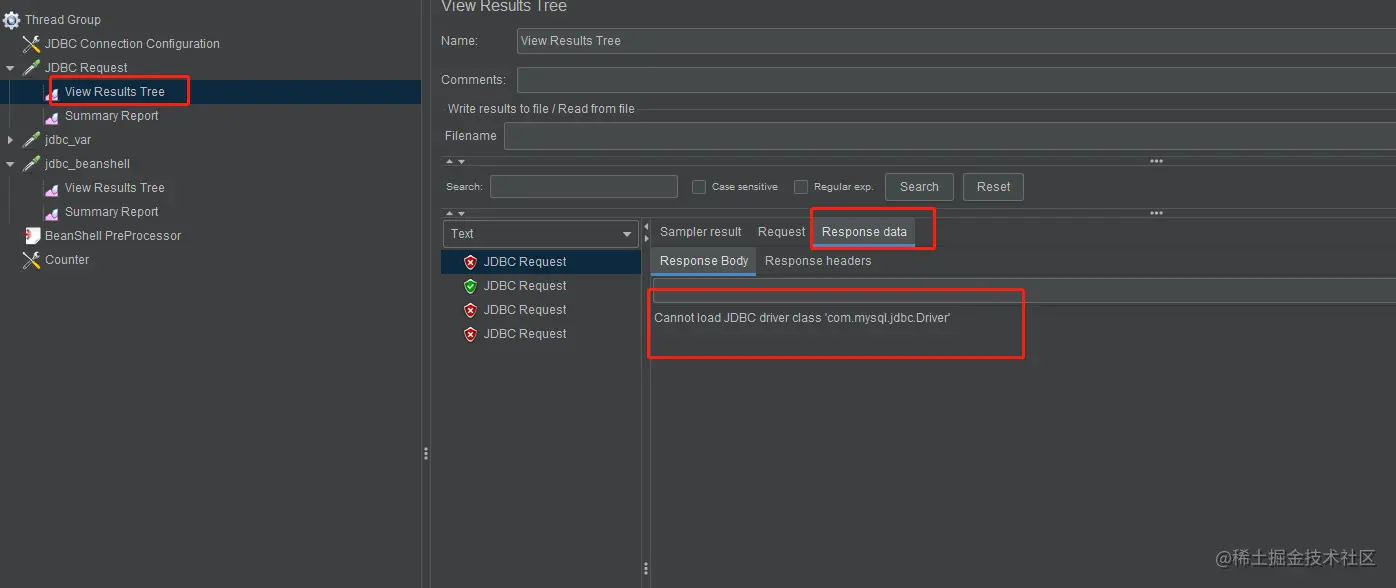
Task: Click the JDBC Request sampler pipette icon
Action: pos(31,68)
